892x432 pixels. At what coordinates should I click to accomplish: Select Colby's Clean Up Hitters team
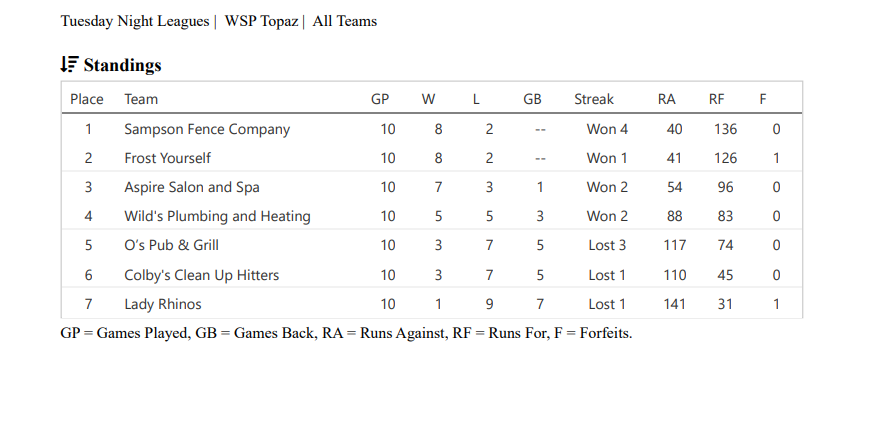click(x=201, y=275)
